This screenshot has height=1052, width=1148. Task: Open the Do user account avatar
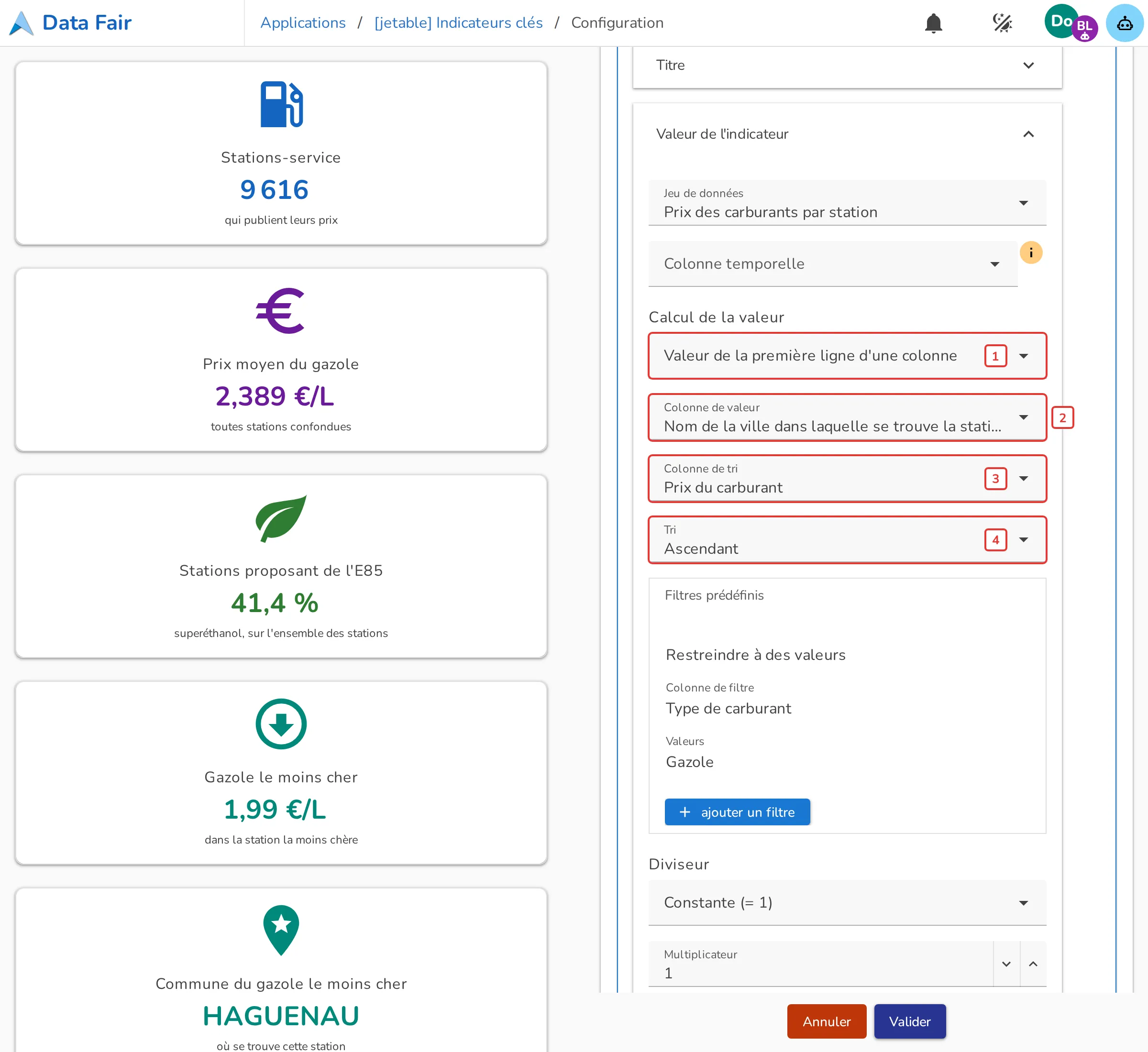[1061, 21]
